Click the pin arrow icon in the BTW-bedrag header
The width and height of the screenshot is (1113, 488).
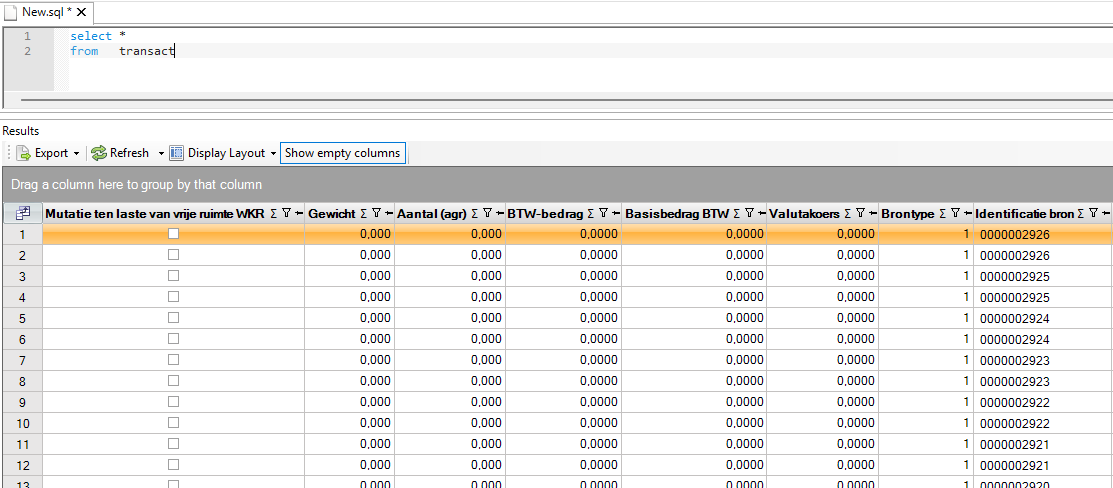click(x=615, y=212)
